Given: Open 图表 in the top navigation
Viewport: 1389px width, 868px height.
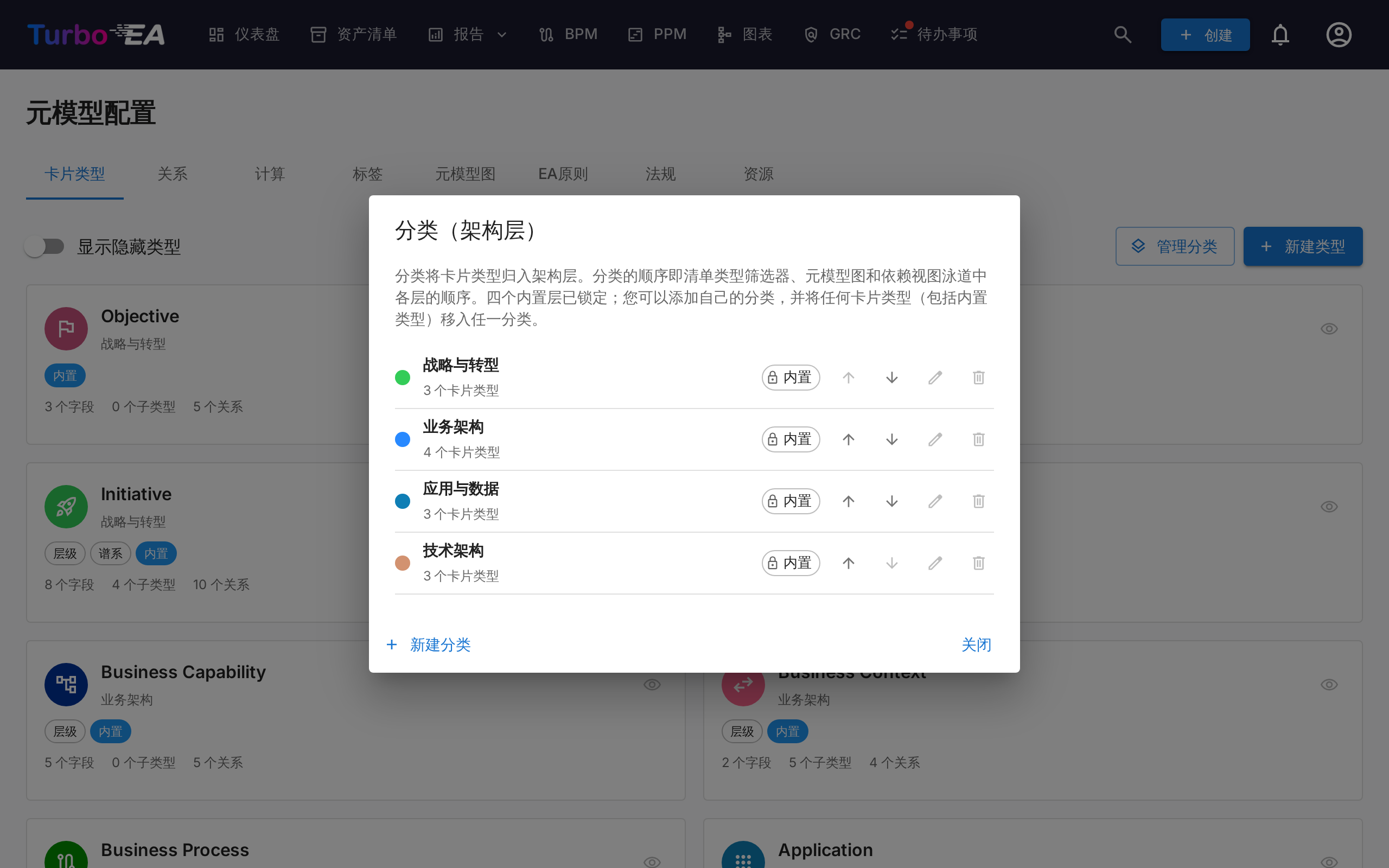Looking at the screenshot, I should [744, 34].
